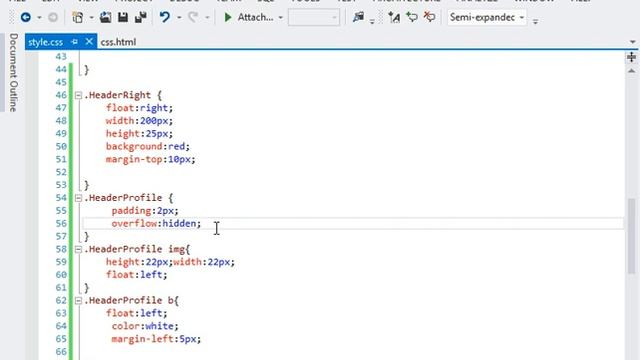This screenshot has height=360, width=640.
Task: Click the 'background:red;' line
Action: (148, 146)
